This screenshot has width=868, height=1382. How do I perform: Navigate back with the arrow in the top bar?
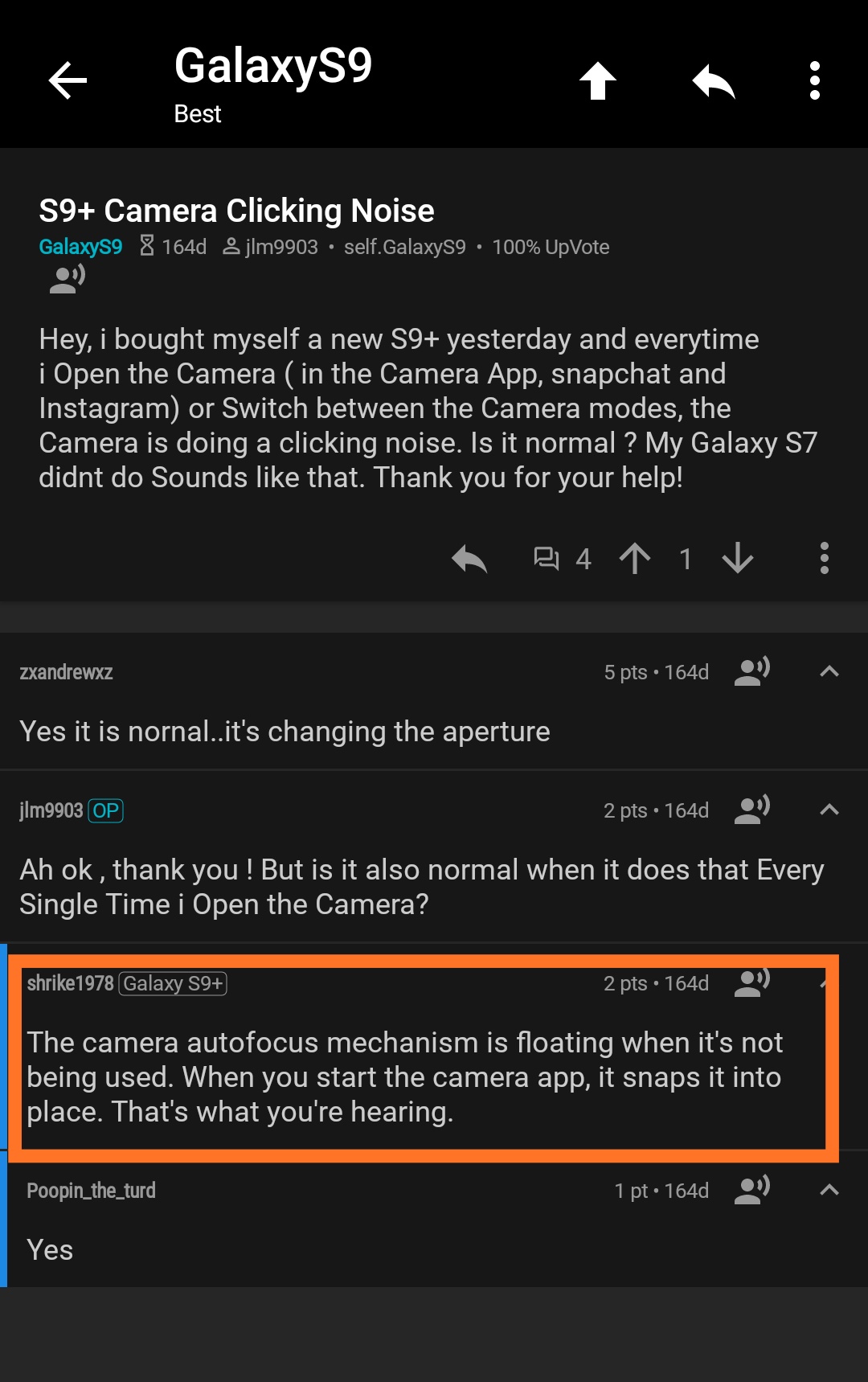coord(67,80)
